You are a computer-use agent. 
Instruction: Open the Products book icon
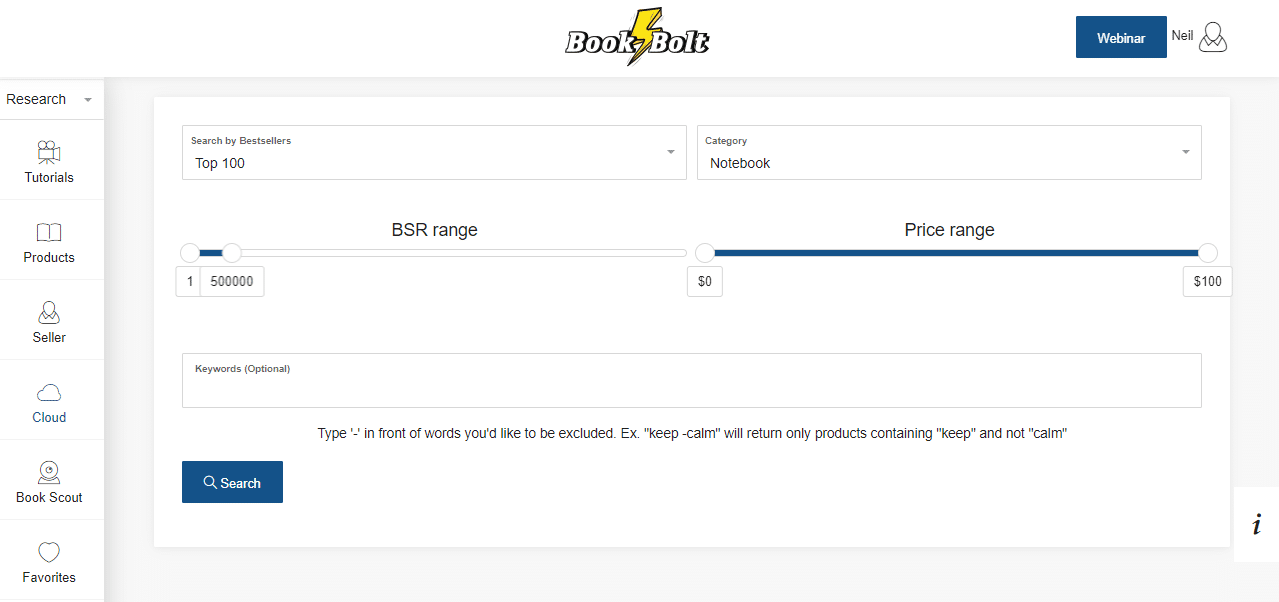pyautogui.click(x=49, y=233)
